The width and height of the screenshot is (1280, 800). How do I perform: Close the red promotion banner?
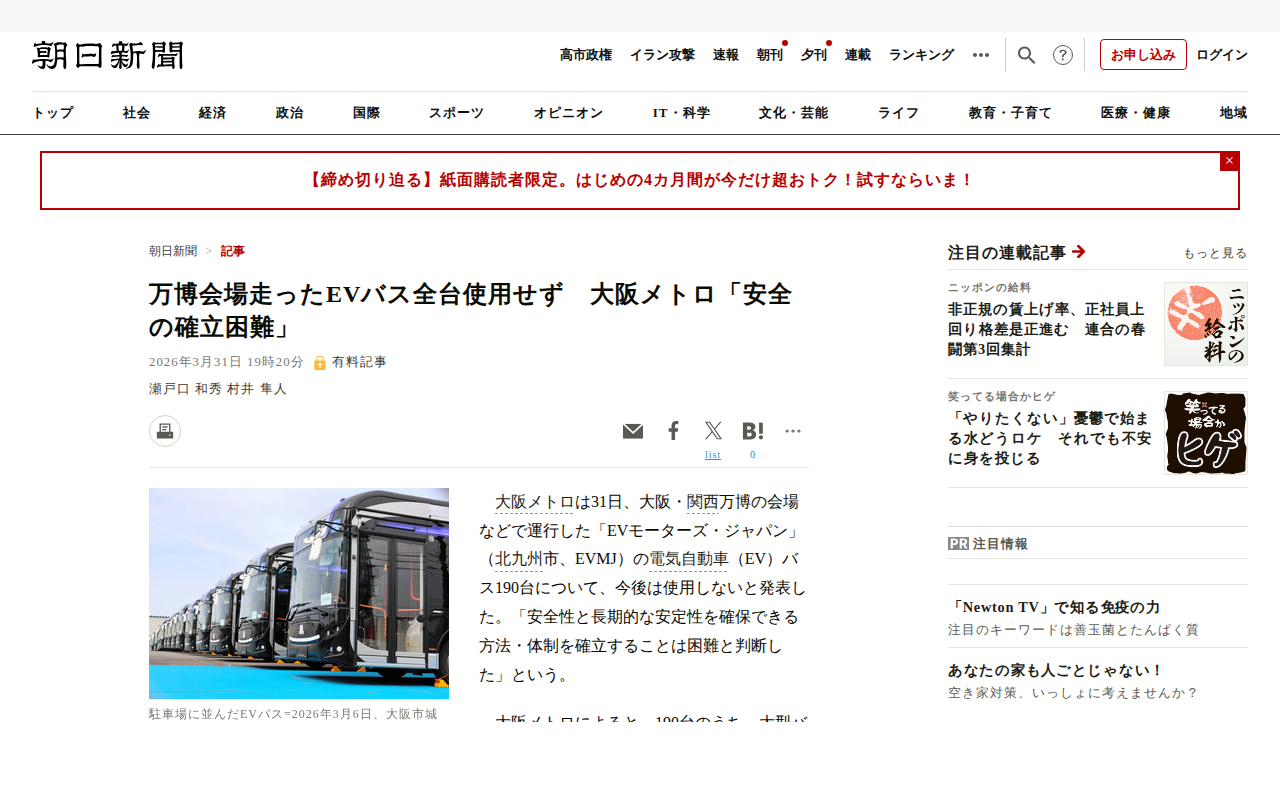point(1229,161)
